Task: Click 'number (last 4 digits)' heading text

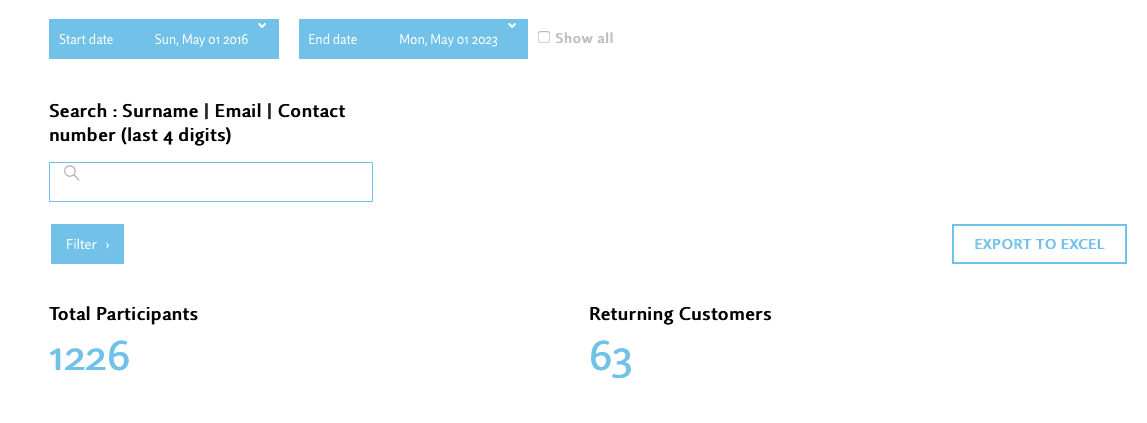Action: coord(140,135)
